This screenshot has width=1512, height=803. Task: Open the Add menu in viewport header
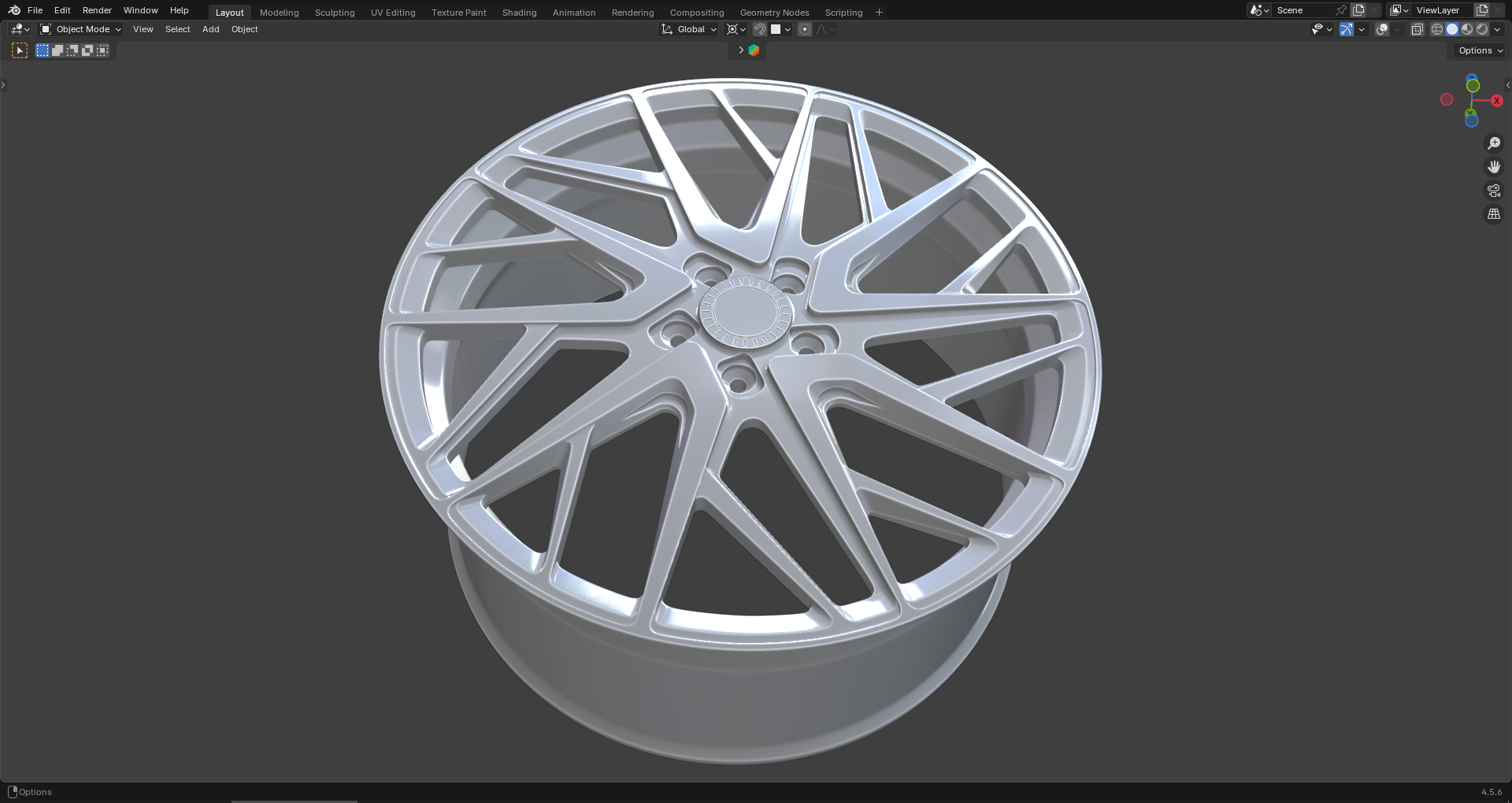coord(211,29)
